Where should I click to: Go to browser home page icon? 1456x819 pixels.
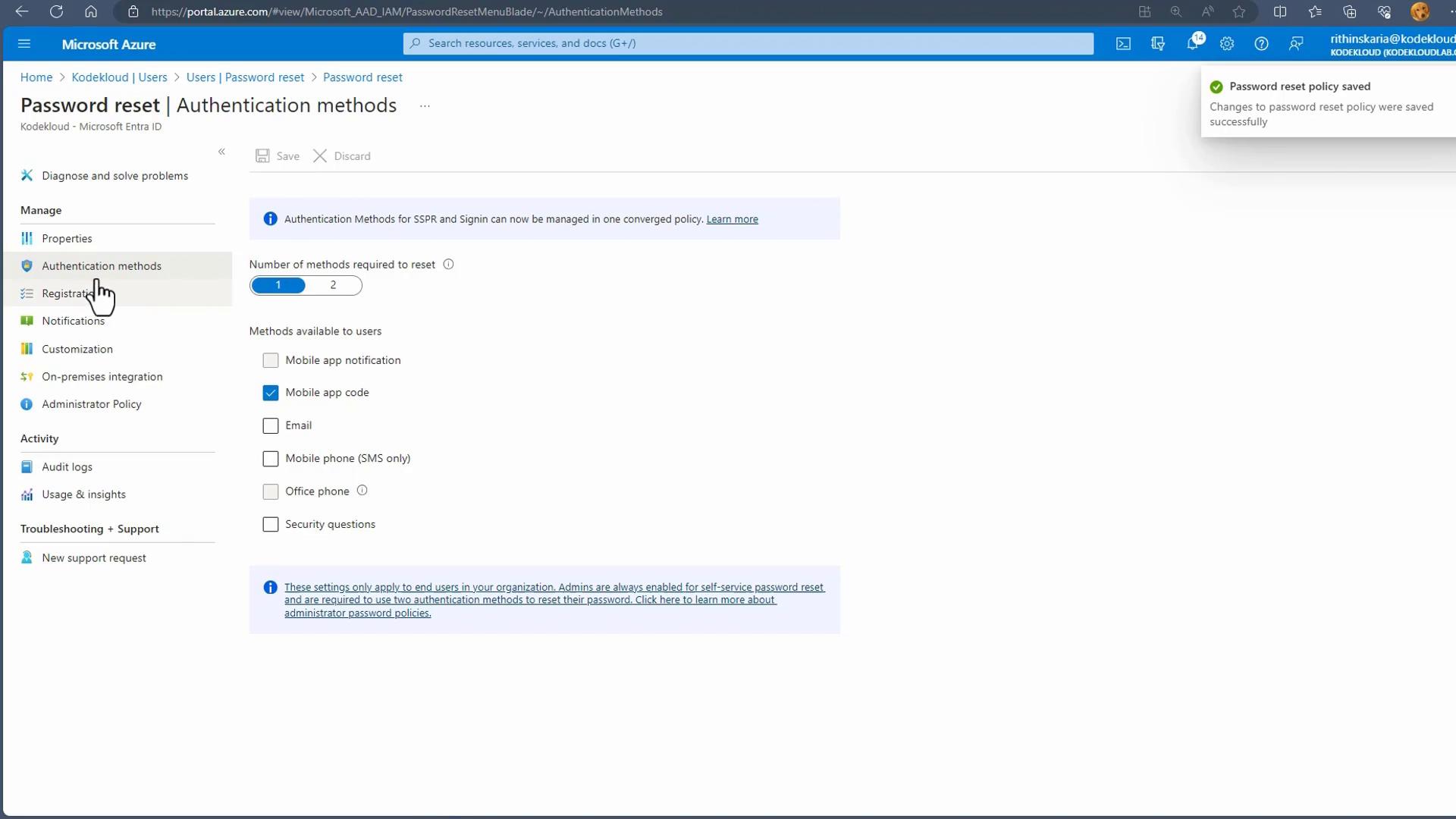pyautogui.click(x=91, y=11)
